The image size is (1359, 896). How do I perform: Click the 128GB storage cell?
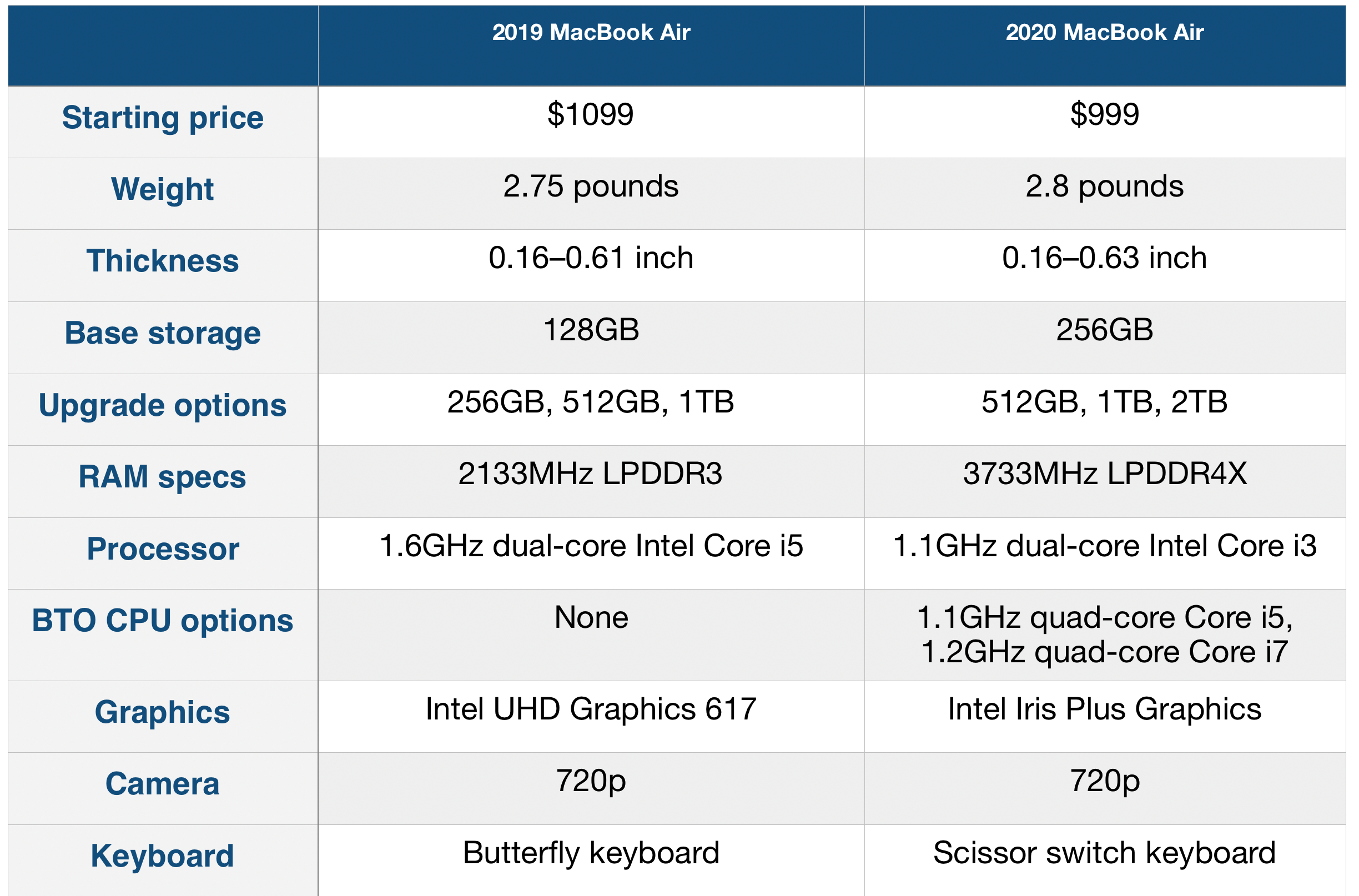pyautogui.click(x=591, y=330)
